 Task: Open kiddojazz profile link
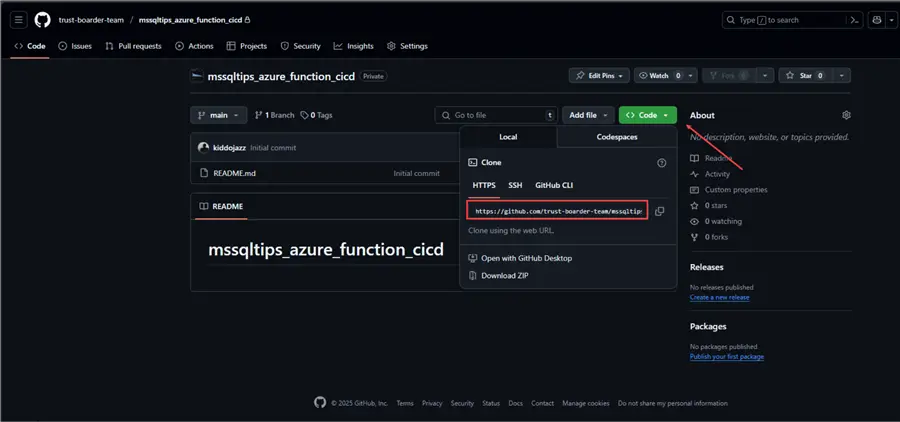230,148
